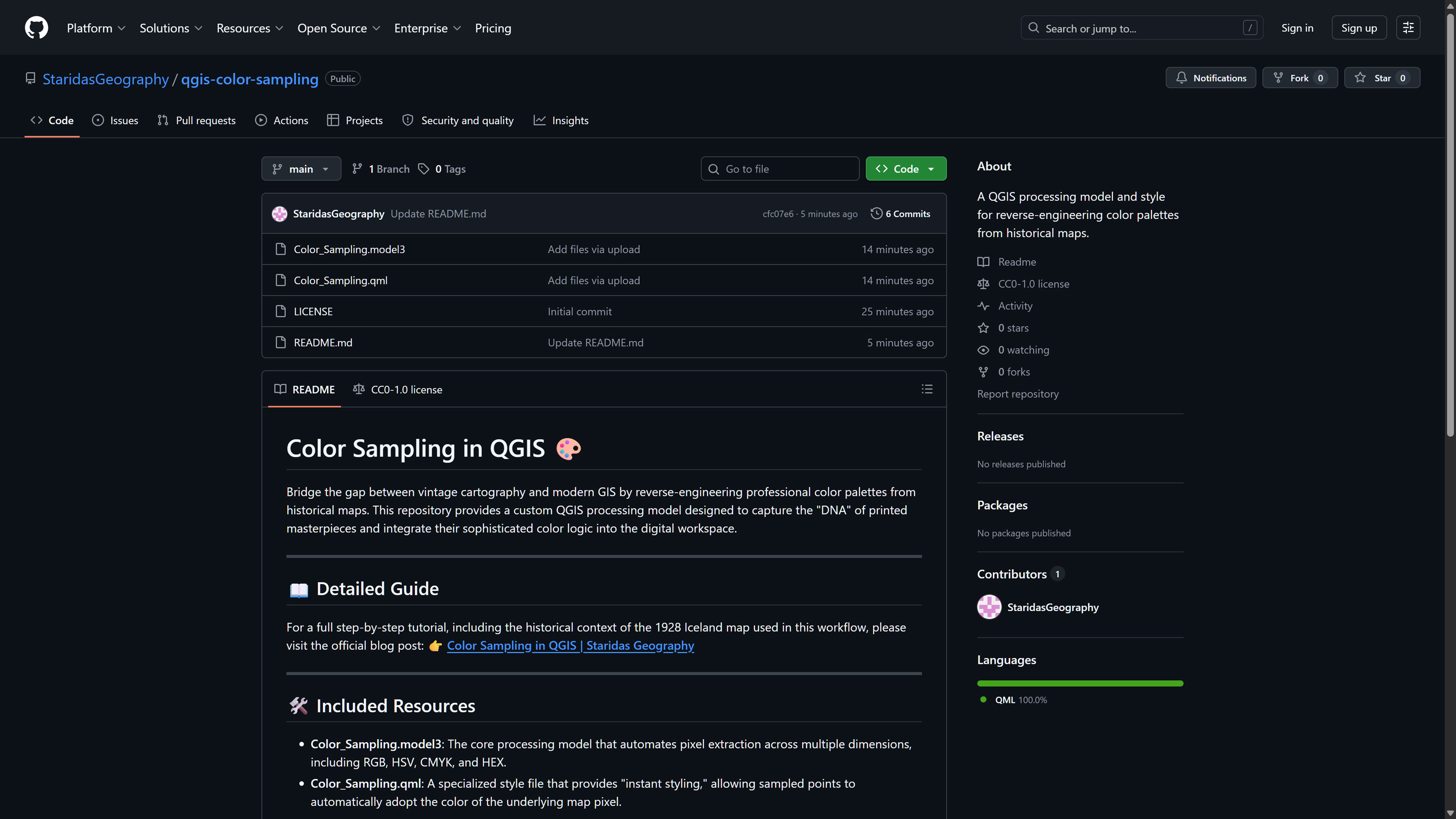Switch to the CC0-1.0 license tab
The image size is (1456, 819).
397,389
